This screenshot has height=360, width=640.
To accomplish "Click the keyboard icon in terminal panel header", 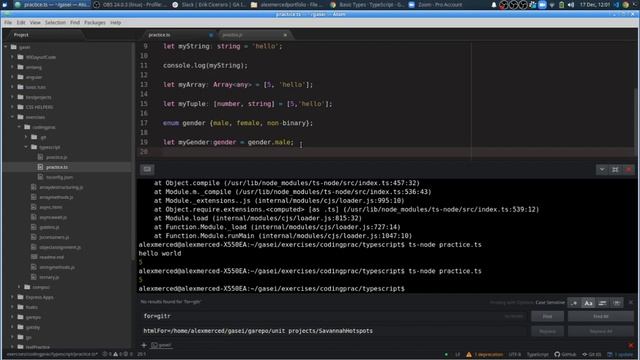I will (x=147, y=169).
